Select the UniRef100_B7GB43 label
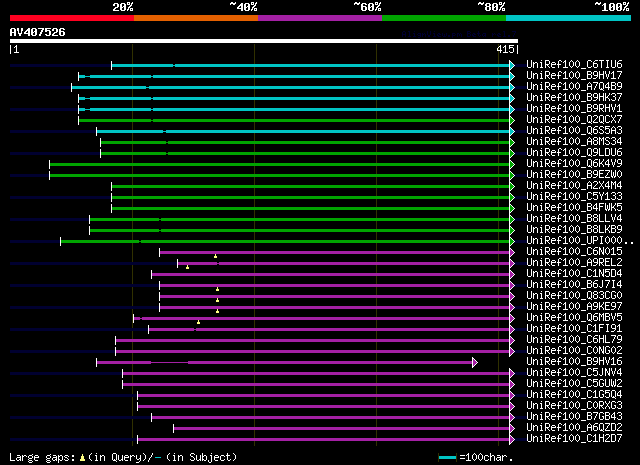This screenshot has height=465, width=640. click(574, 417)
